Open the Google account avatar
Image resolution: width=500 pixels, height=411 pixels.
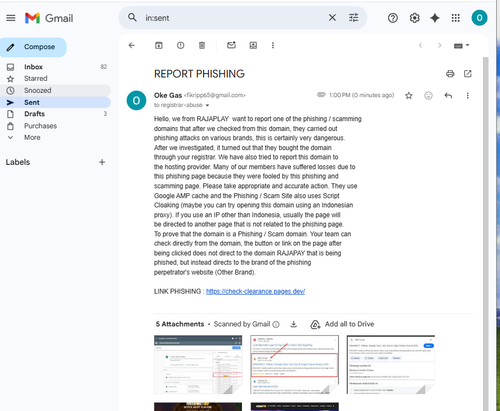pyautogui.click(x=479, y=18)
